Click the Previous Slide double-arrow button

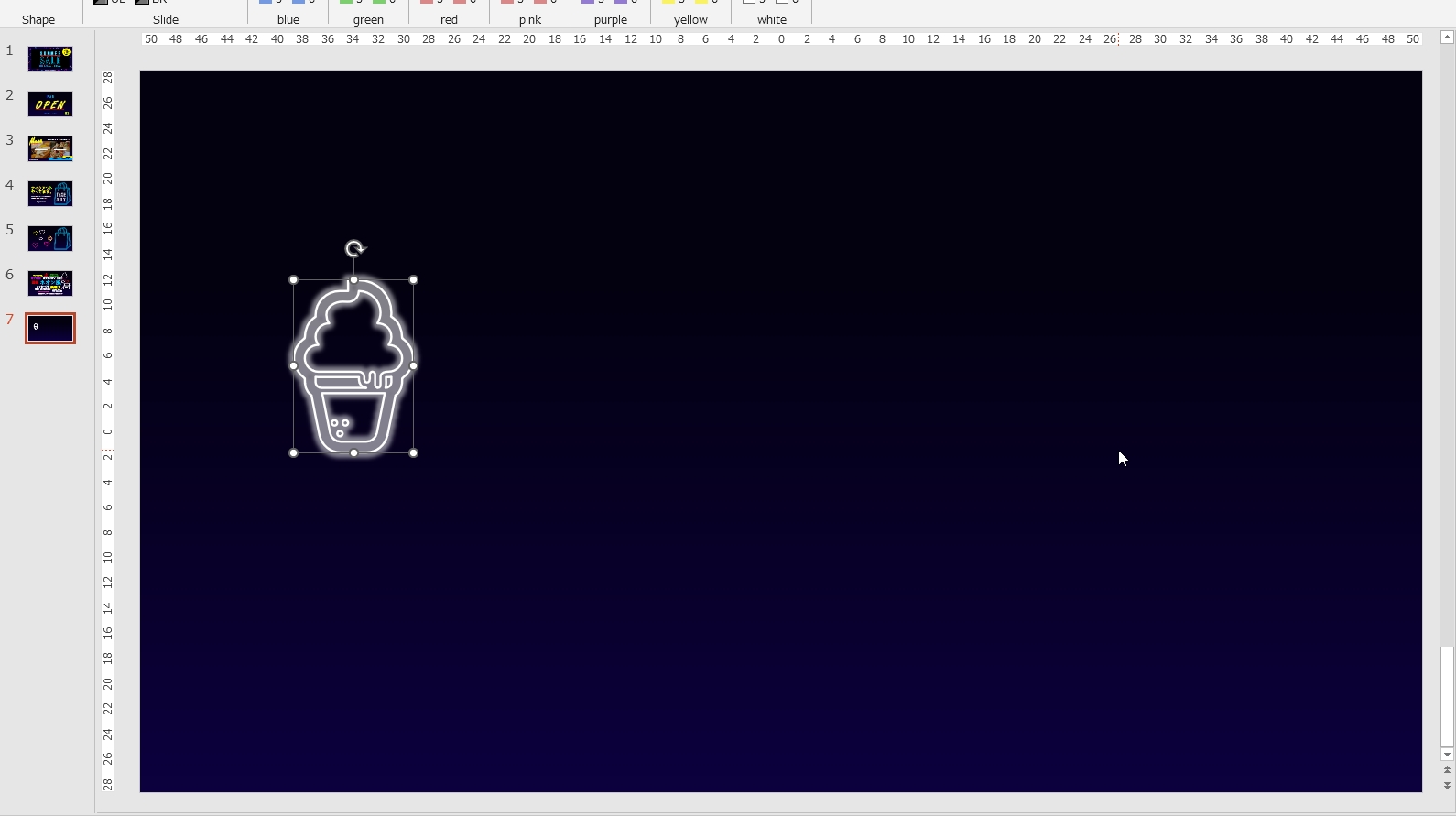point(1447,770)
